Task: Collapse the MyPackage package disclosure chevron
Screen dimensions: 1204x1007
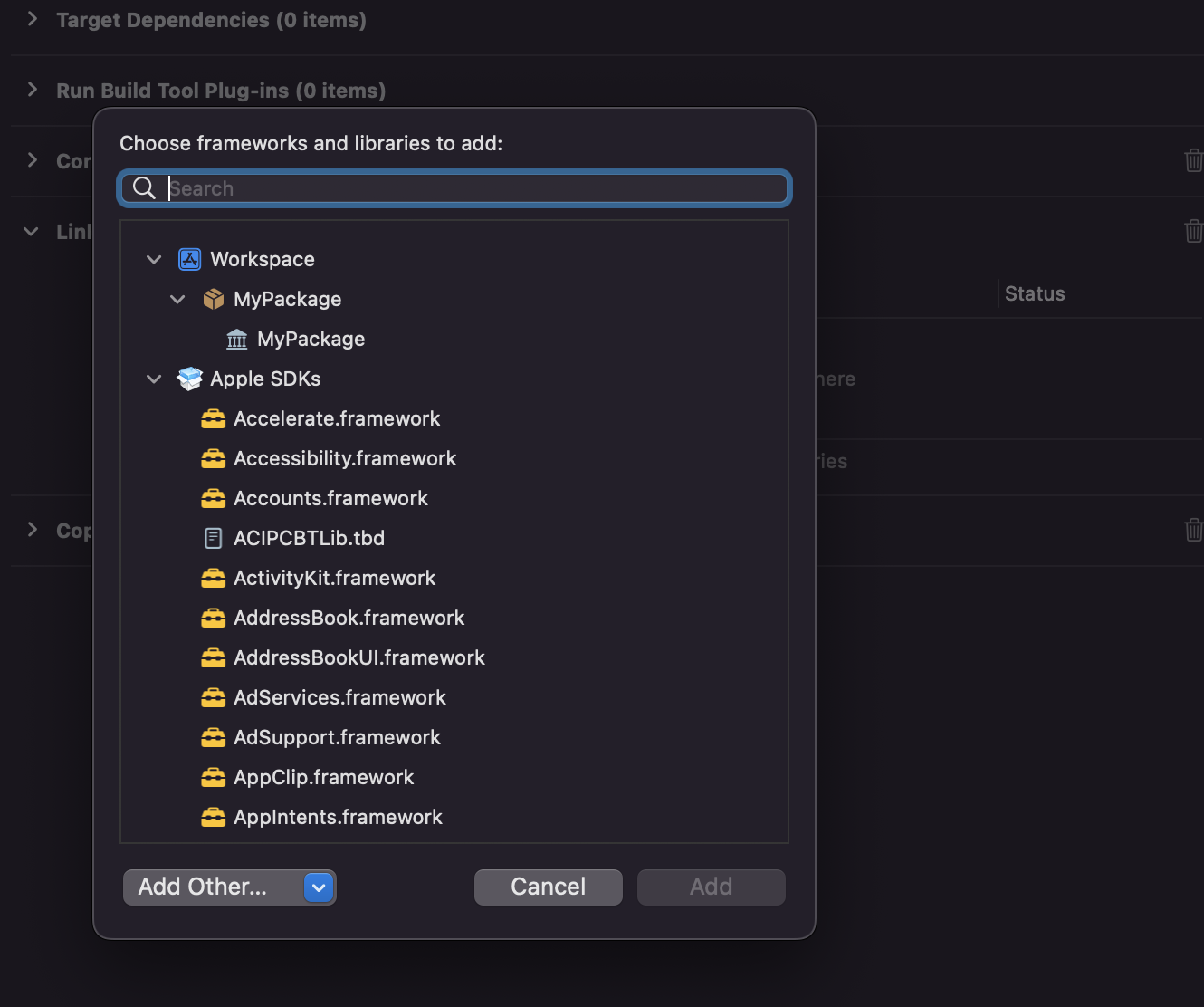Action: (x=177, y=300)
